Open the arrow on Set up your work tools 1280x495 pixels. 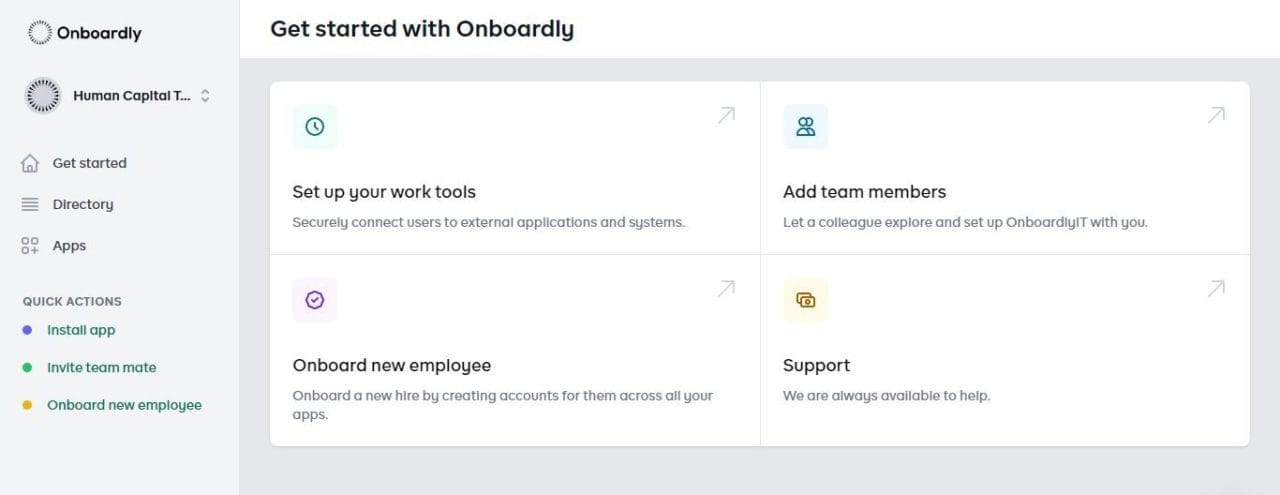coord(726,115)
